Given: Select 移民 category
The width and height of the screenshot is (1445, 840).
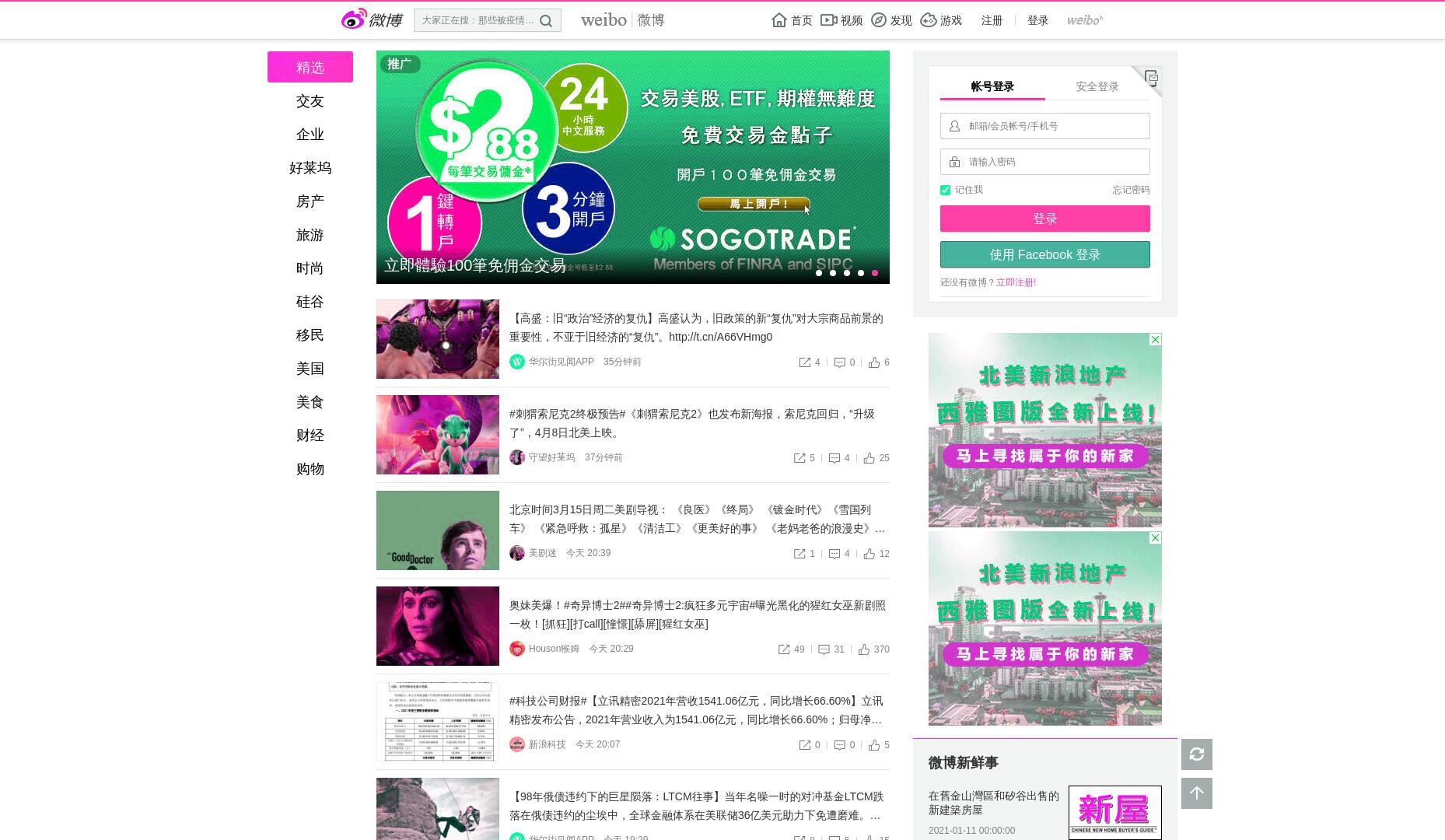Looking at the screenshot, I should coord(310,335).
